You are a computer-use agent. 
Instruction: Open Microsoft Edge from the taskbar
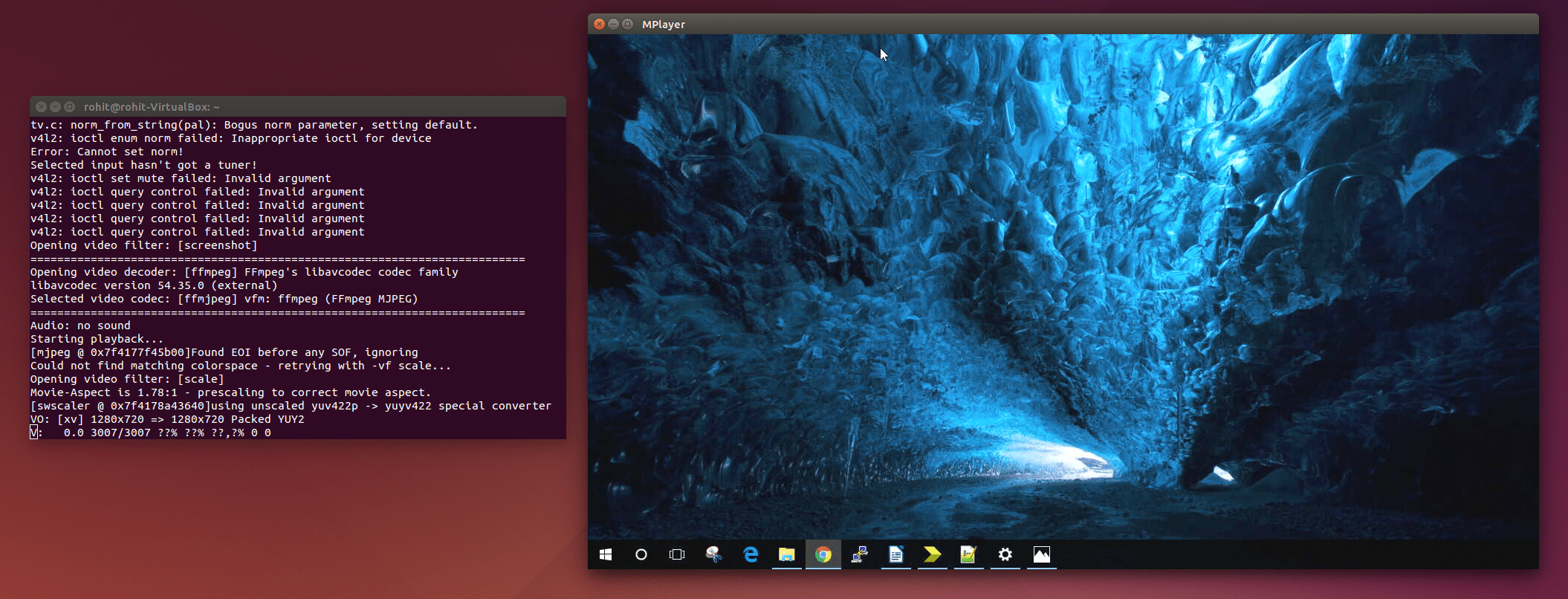click(x=751, y=554)
